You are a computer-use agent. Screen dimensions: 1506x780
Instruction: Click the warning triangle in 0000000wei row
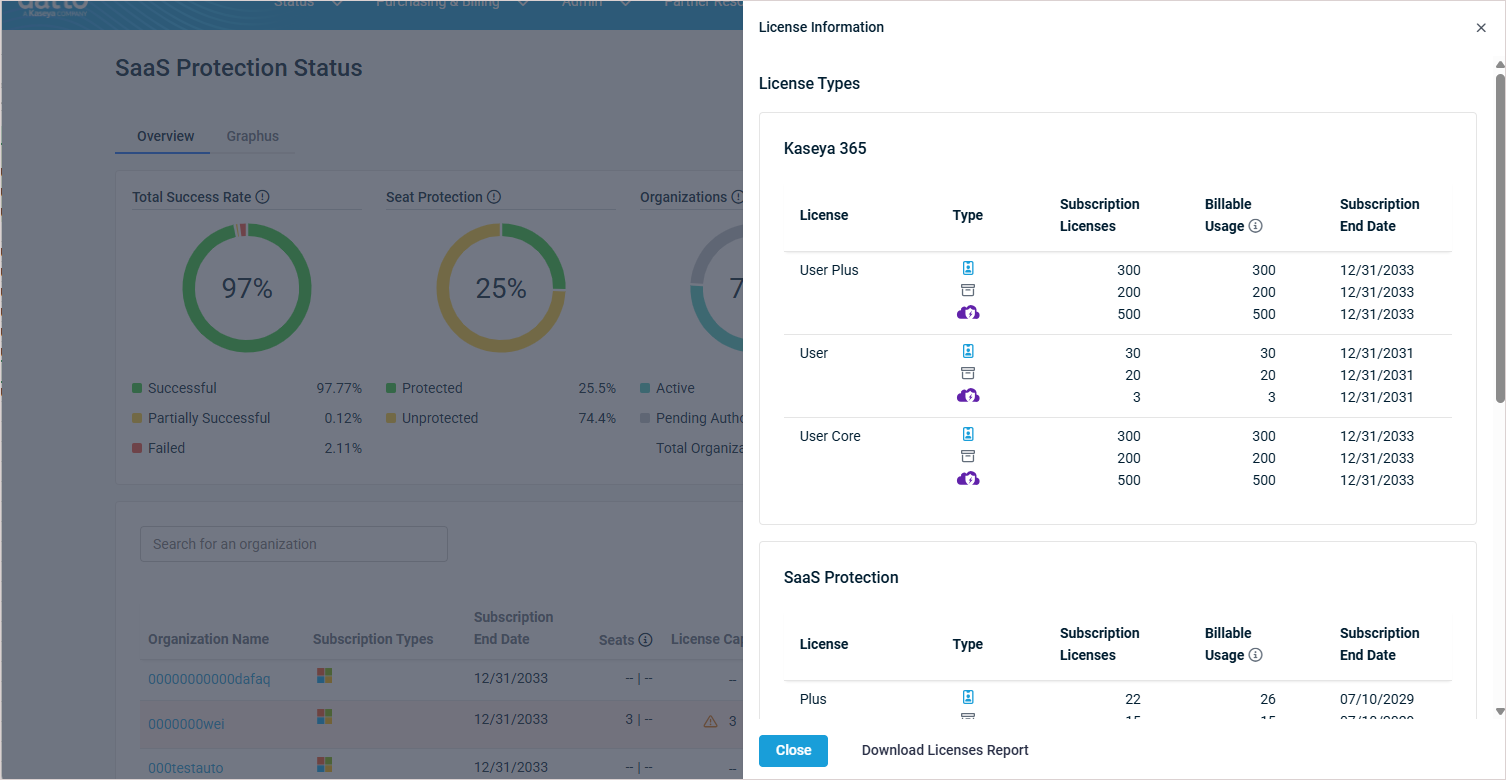click(x=710, y=721)
